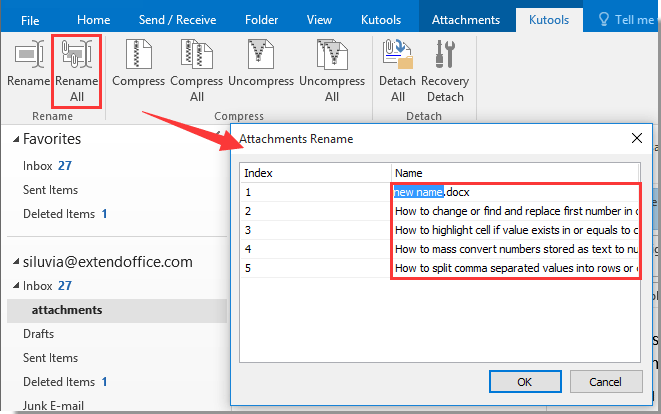Close the Attachments Rename dialog

(x=636, y=139)
